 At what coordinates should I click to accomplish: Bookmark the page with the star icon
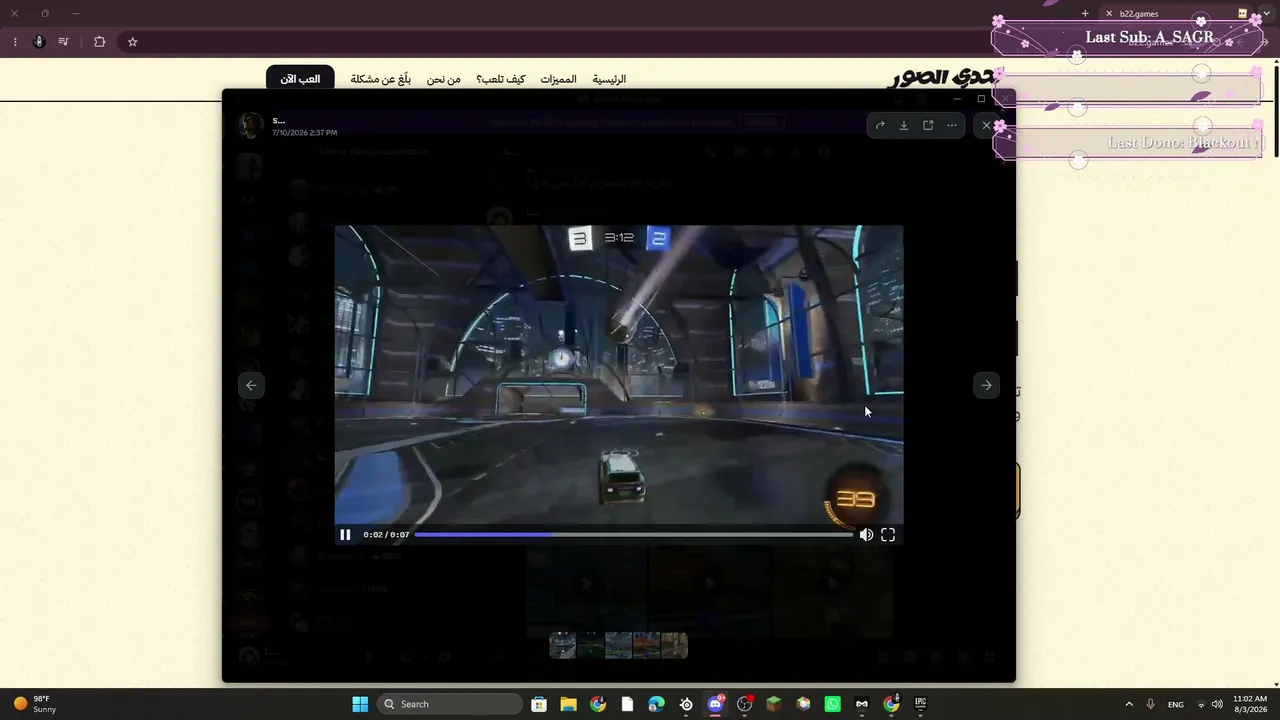pos(132,42)
